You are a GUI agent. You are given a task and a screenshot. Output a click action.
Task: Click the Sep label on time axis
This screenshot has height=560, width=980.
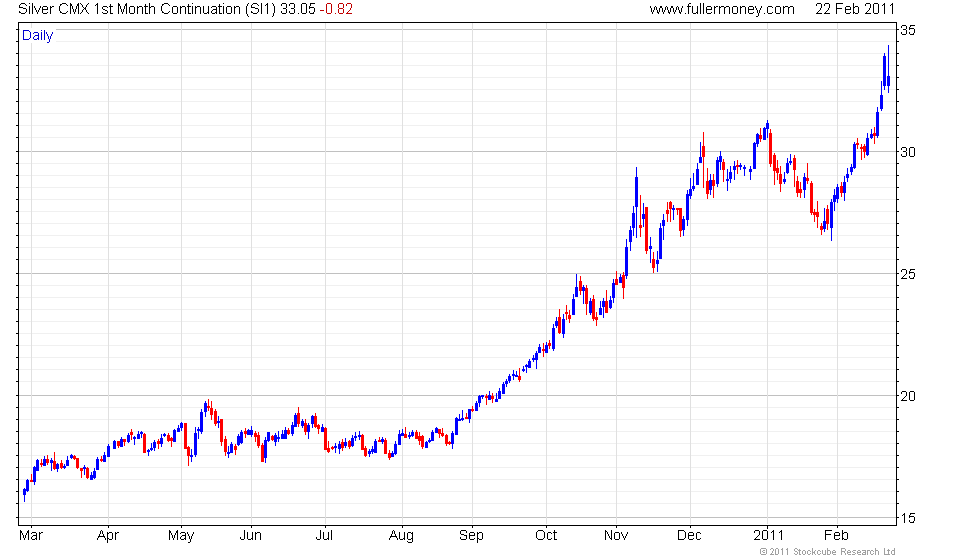(x=471, y=536)
